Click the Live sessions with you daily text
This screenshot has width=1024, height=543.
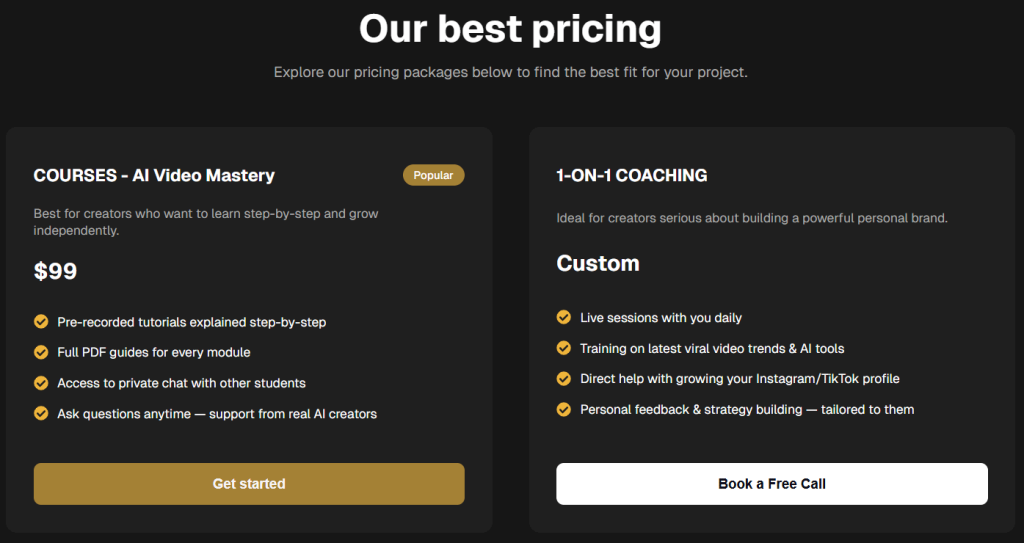[x=661, y=318]
